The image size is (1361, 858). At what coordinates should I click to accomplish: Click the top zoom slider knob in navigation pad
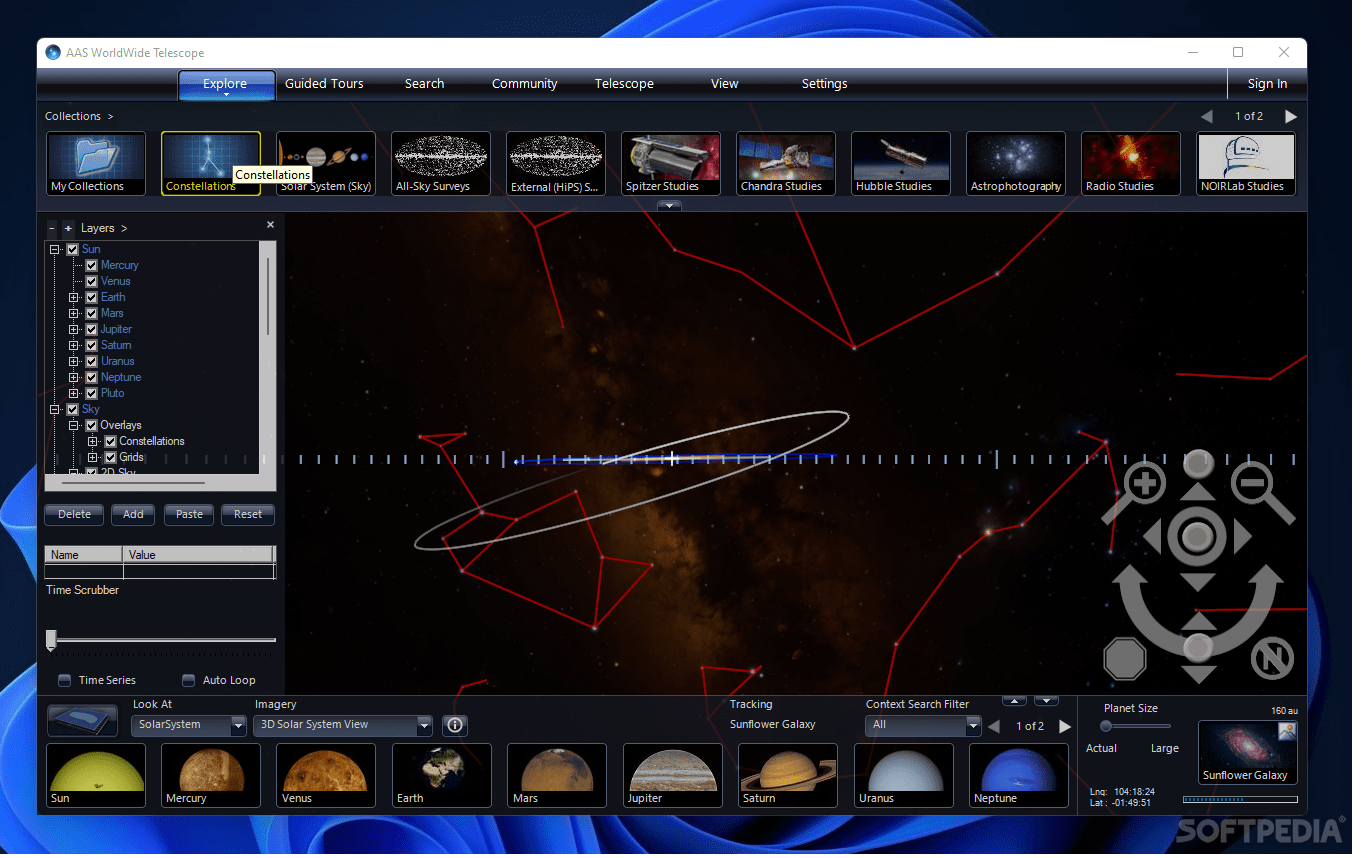click(x=1198, y=463)
